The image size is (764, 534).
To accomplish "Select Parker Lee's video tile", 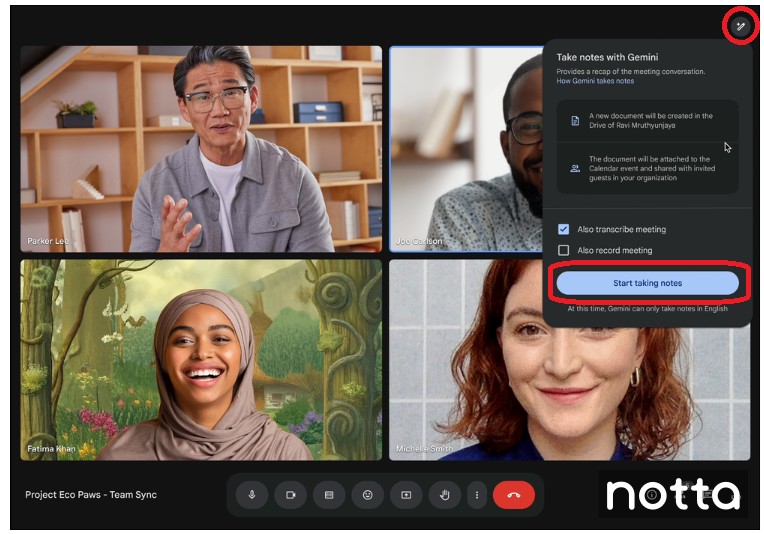I will coord(201,148).
